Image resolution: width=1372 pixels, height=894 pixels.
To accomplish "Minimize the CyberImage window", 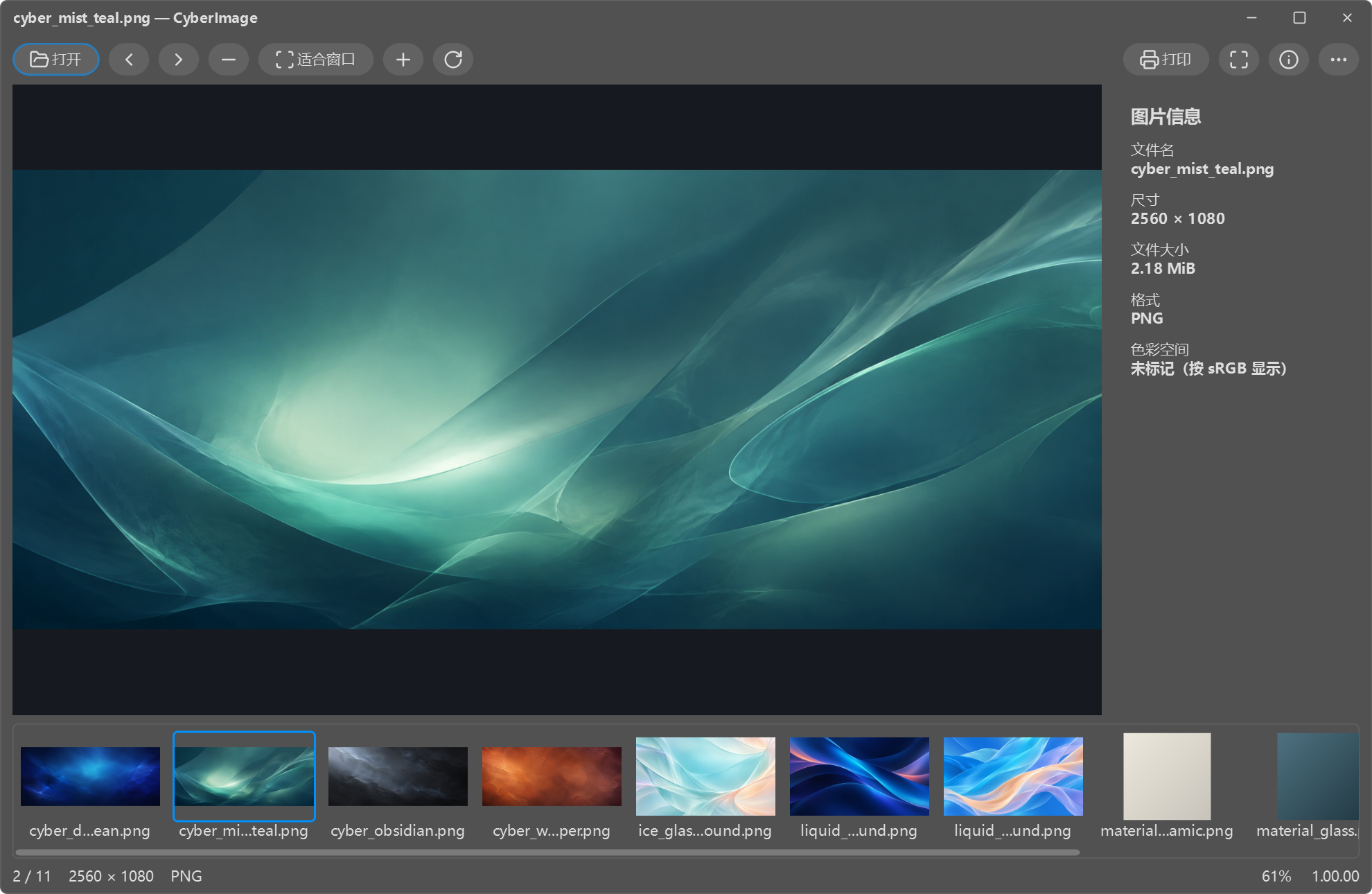I will coord(1251,18).
